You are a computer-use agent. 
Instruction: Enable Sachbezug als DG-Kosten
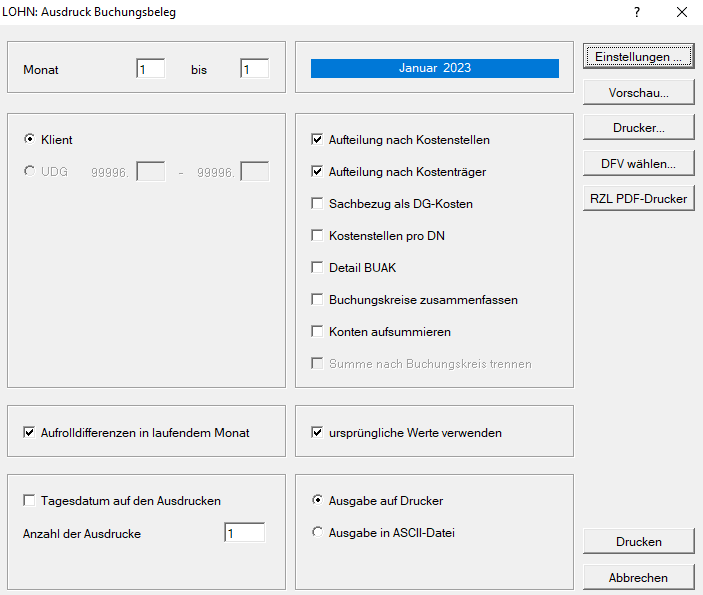click(x=318, y=204)
